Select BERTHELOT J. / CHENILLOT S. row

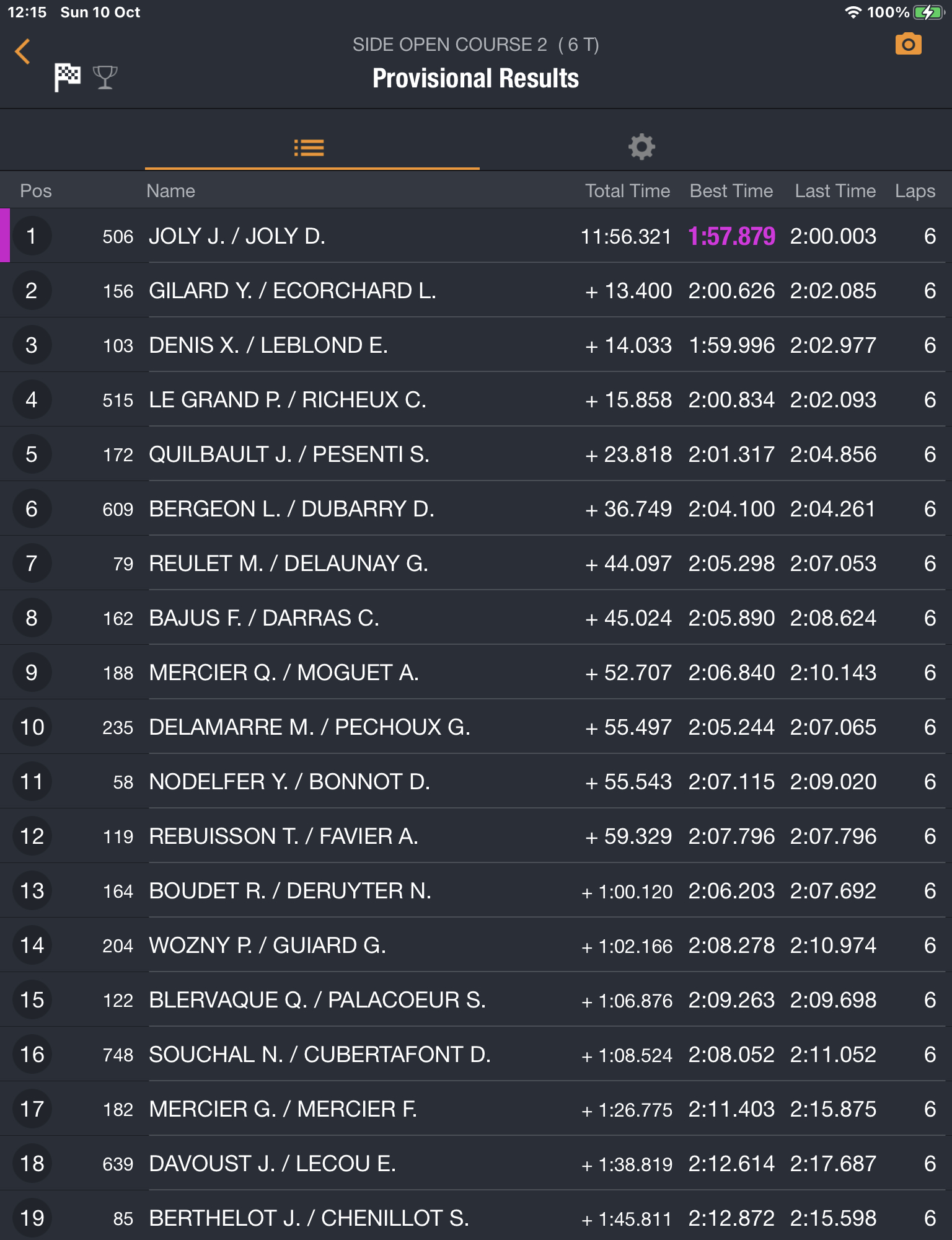(309, 1218)
